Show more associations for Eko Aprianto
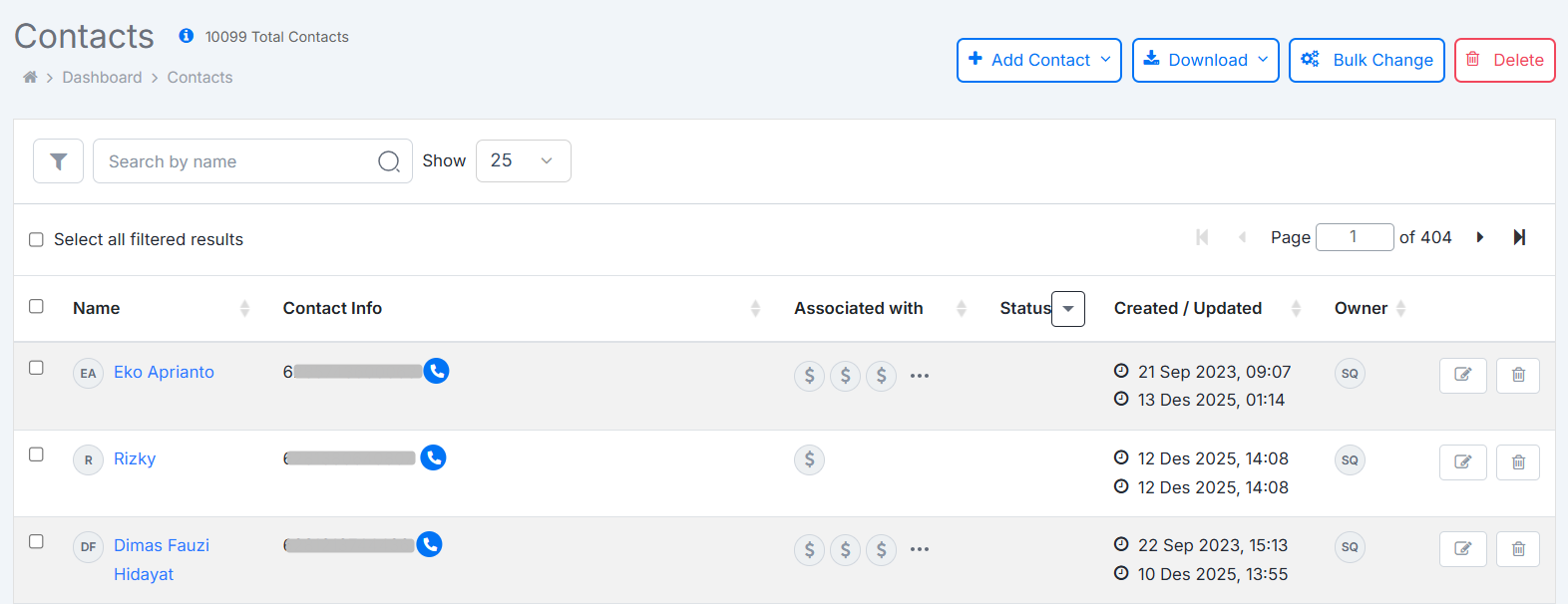 point(920,376)
